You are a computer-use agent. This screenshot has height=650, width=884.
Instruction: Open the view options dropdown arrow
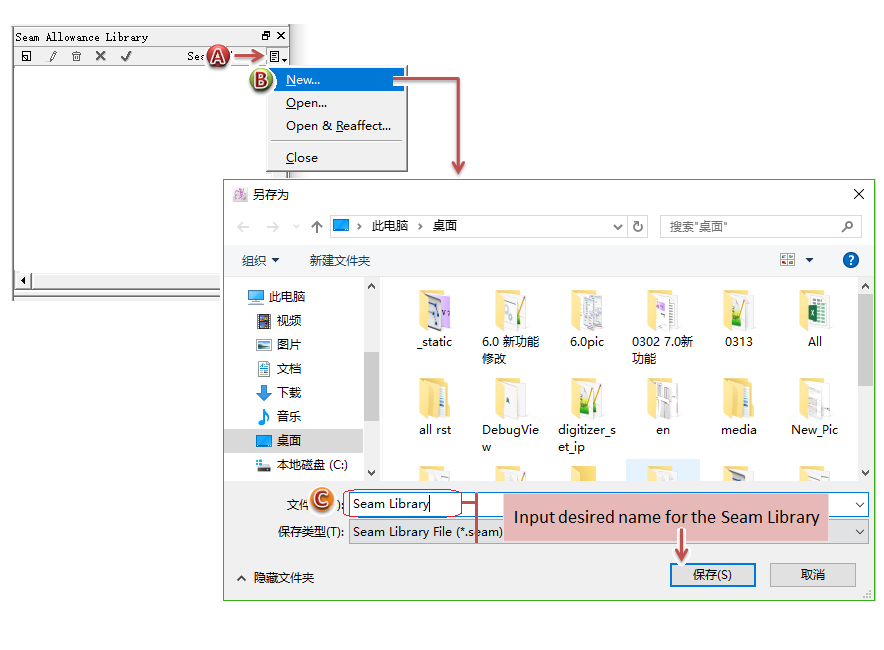click(810, 261)
